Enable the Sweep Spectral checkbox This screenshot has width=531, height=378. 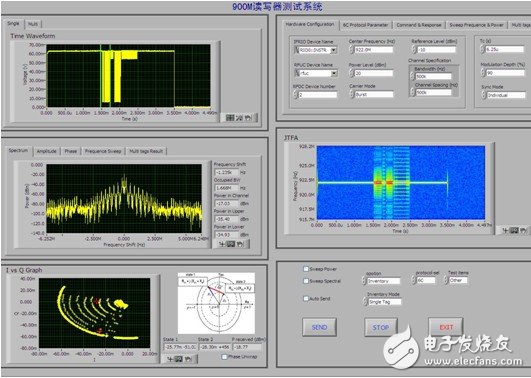(306, 281)
